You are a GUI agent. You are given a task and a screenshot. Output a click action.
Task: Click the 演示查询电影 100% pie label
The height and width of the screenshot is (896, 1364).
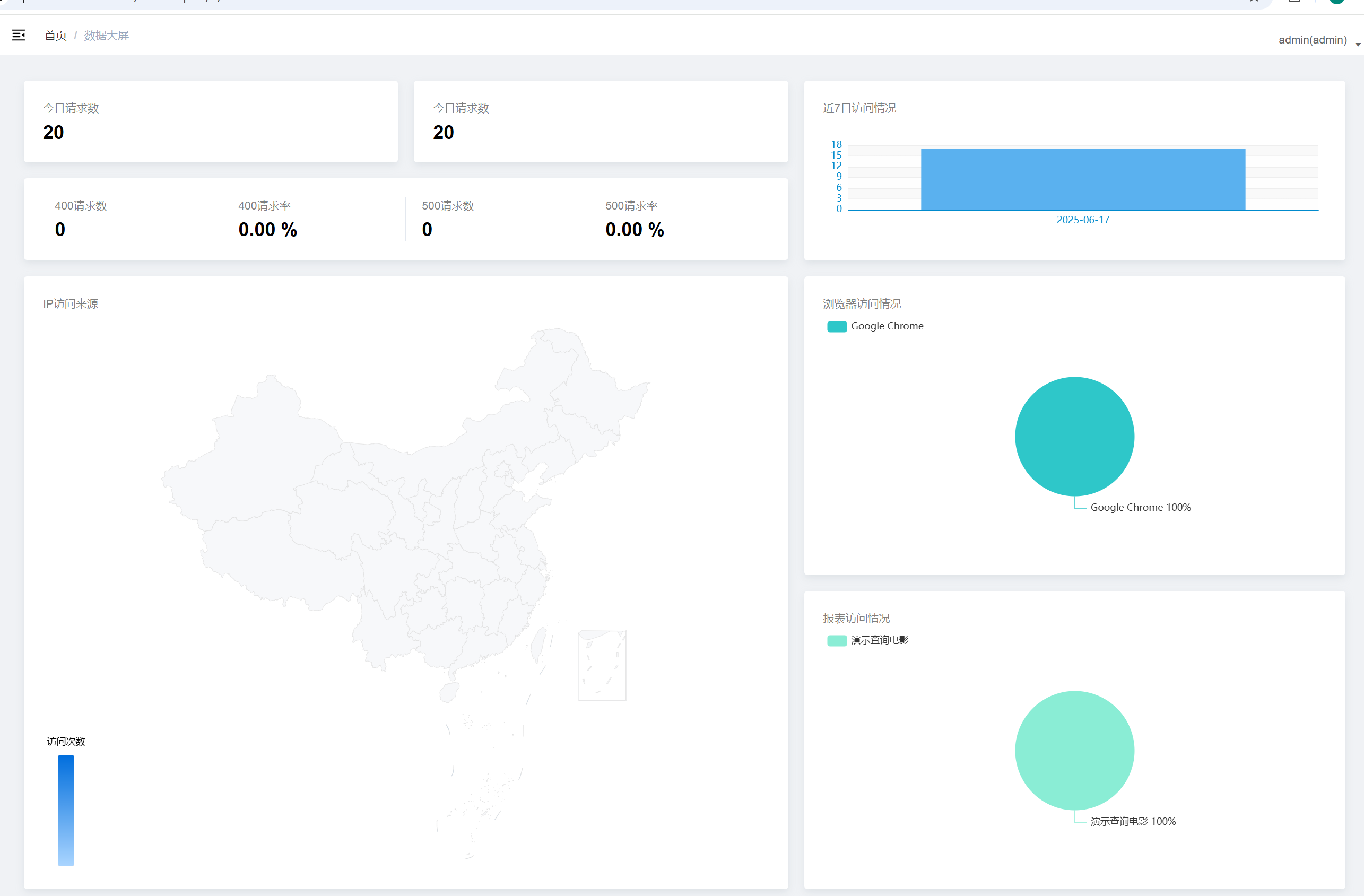1133,821
